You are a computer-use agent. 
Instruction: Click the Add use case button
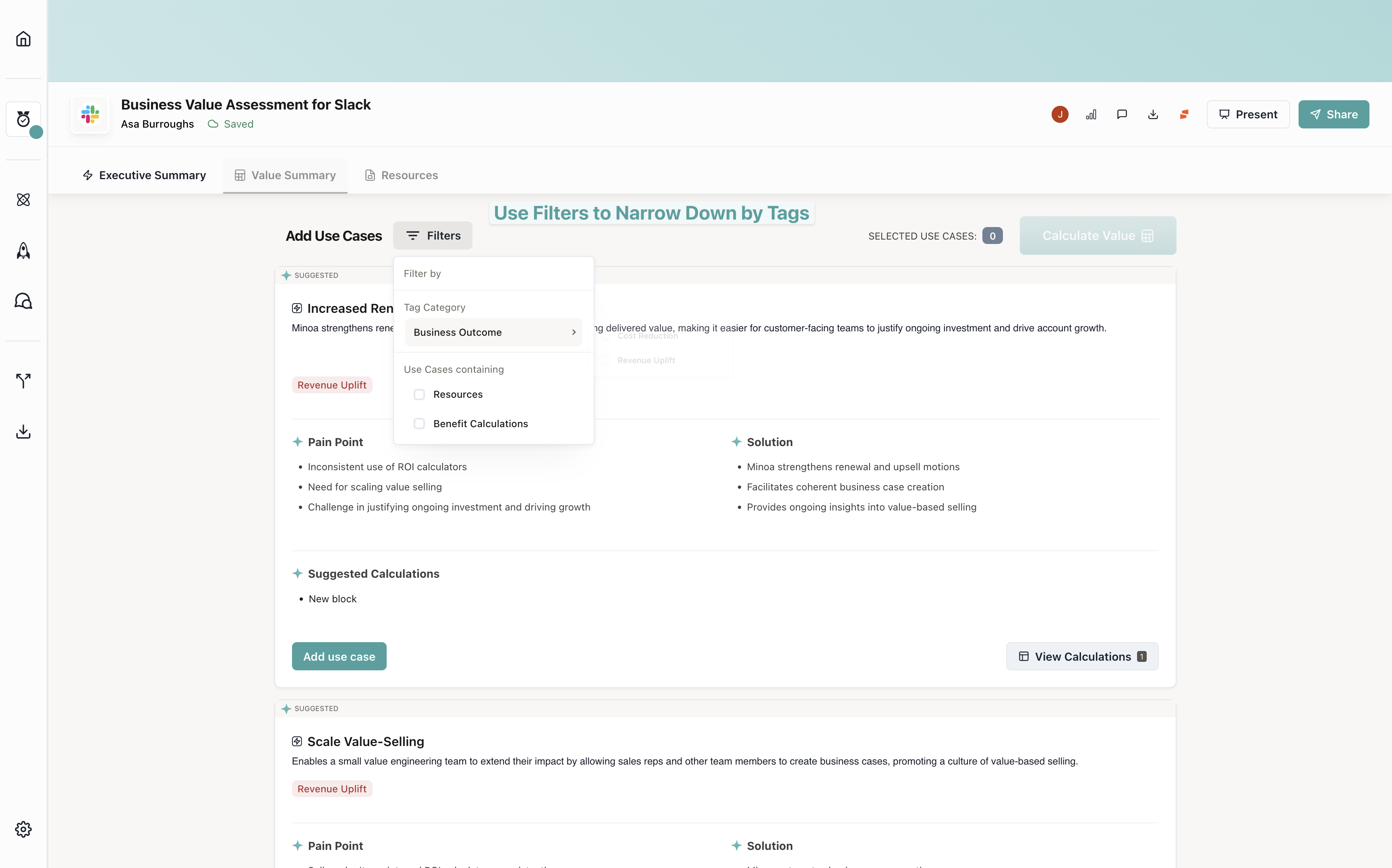pos(339,656)
